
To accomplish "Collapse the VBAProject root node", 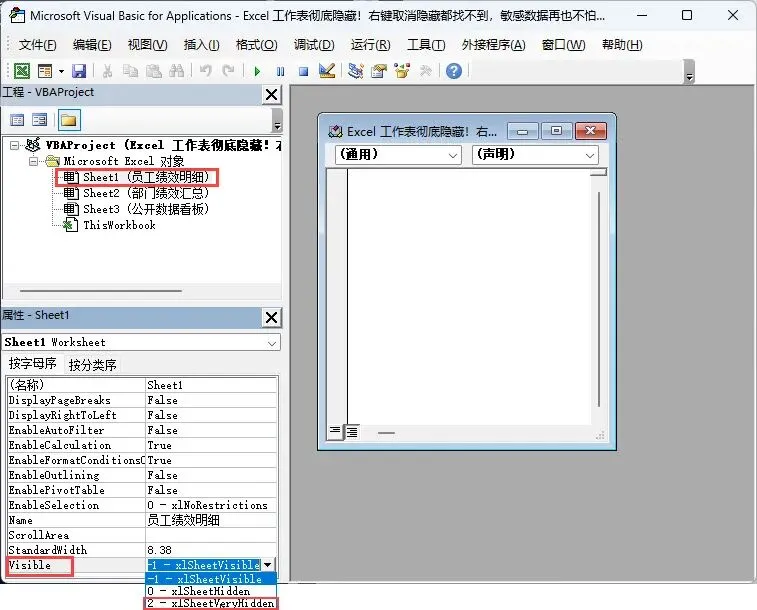I will coord(14,145).
